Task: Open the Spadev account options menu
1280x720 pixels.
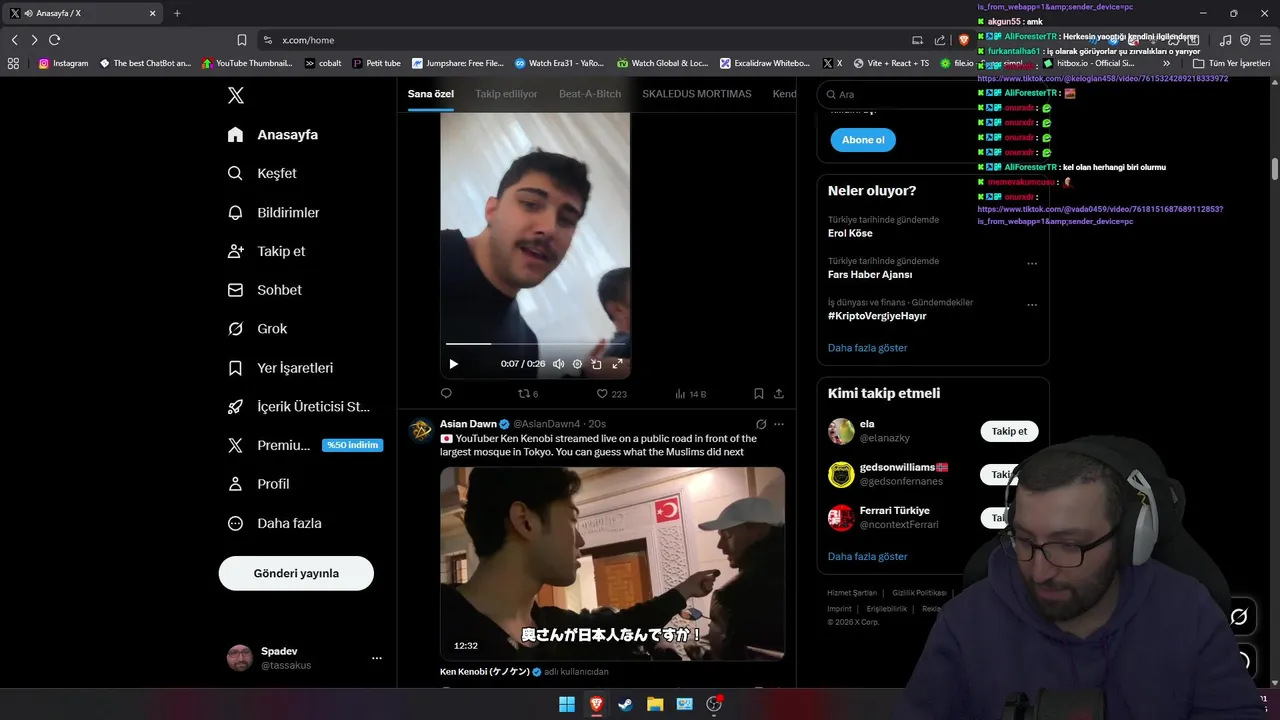Action: (x=376, y=658)
